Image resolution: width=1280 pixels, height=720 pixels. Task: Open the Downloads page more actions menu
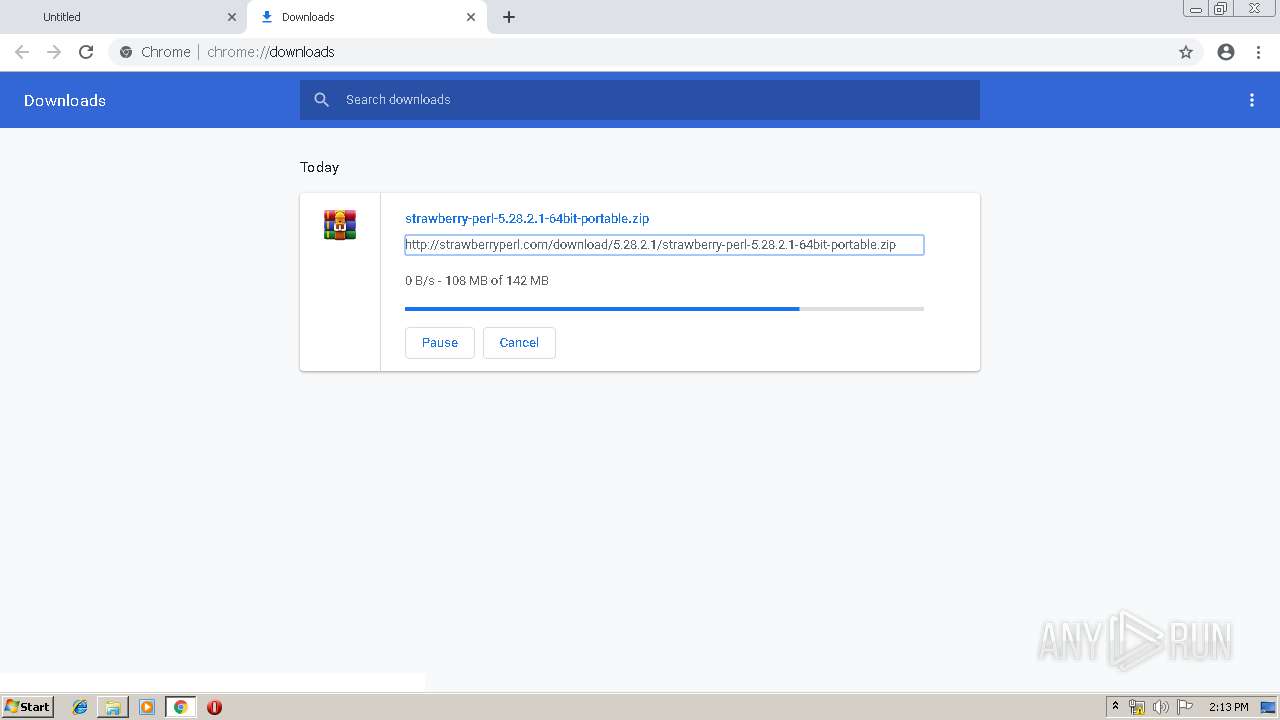coord(1252,100)
